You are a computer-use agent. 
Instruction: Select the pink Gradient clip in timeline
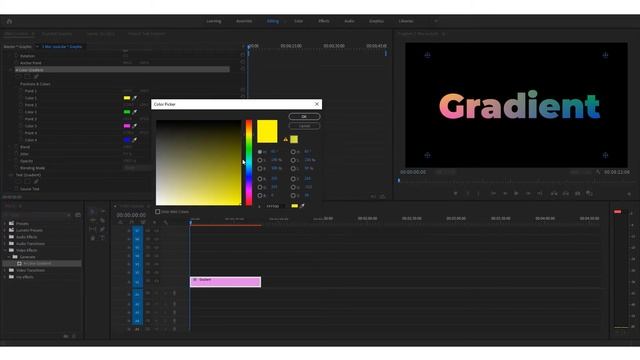225,282
